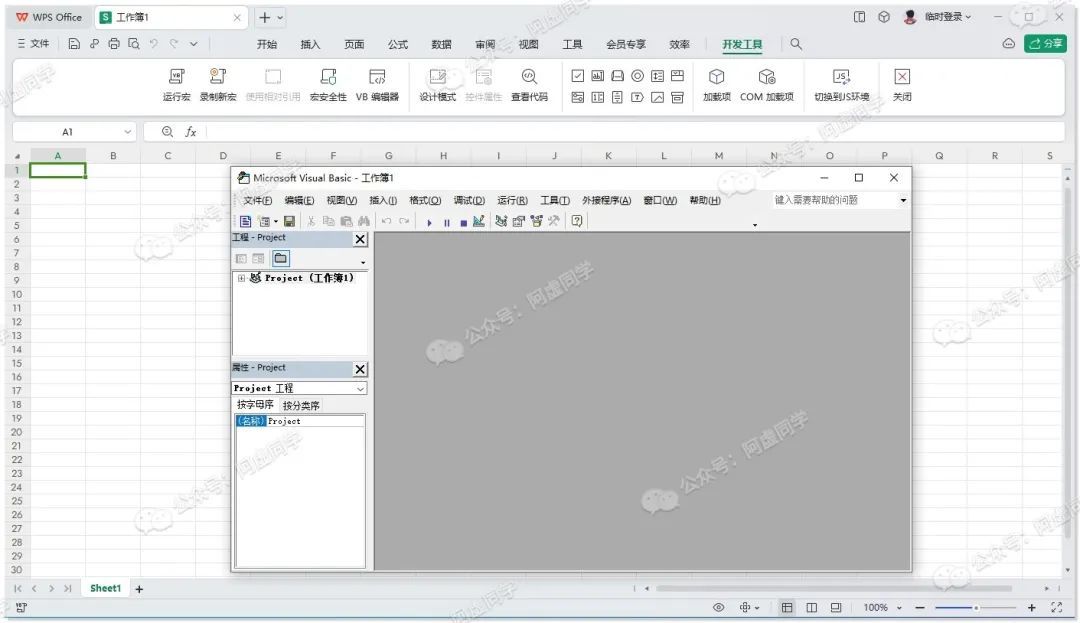Click the green 分享 share button
The image size is (1080, 623).
click(x=1045, y=44)
